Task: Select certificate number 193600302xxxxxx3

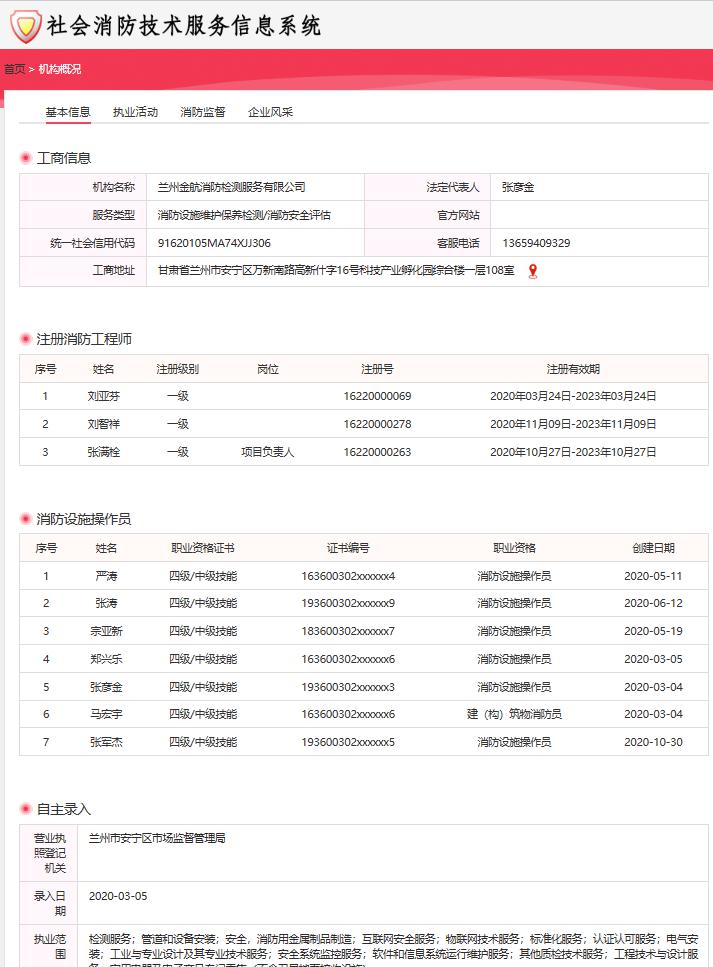Action: (x=348, y=687)
